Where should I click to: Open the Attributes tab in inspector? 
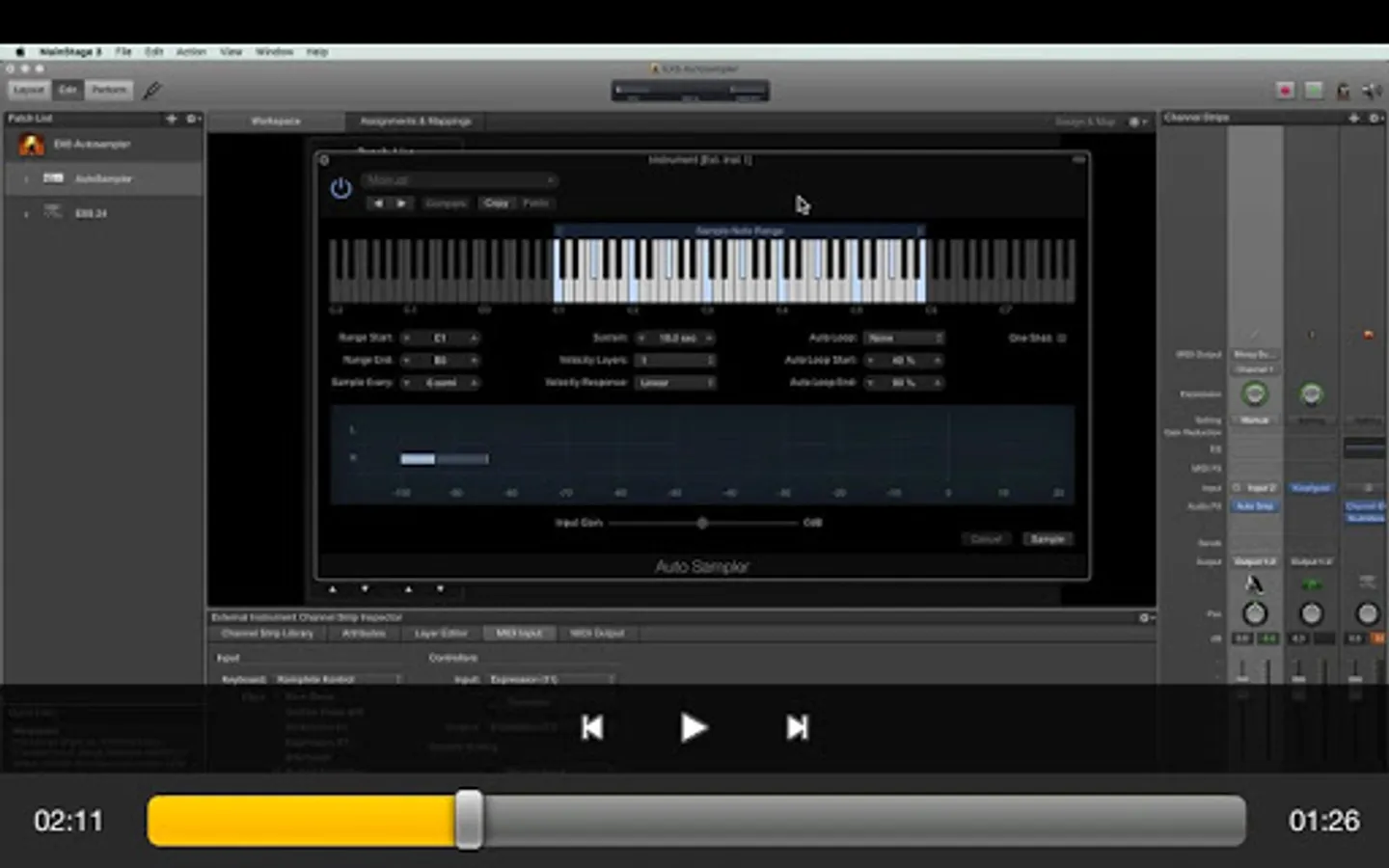tap(364, 634)
